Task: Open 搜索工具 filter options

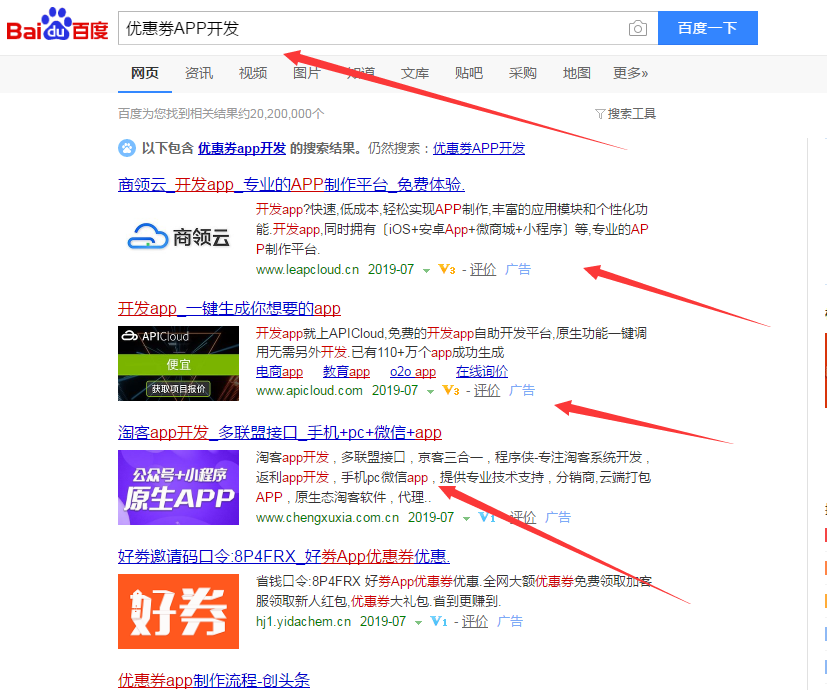Action: 626,113
